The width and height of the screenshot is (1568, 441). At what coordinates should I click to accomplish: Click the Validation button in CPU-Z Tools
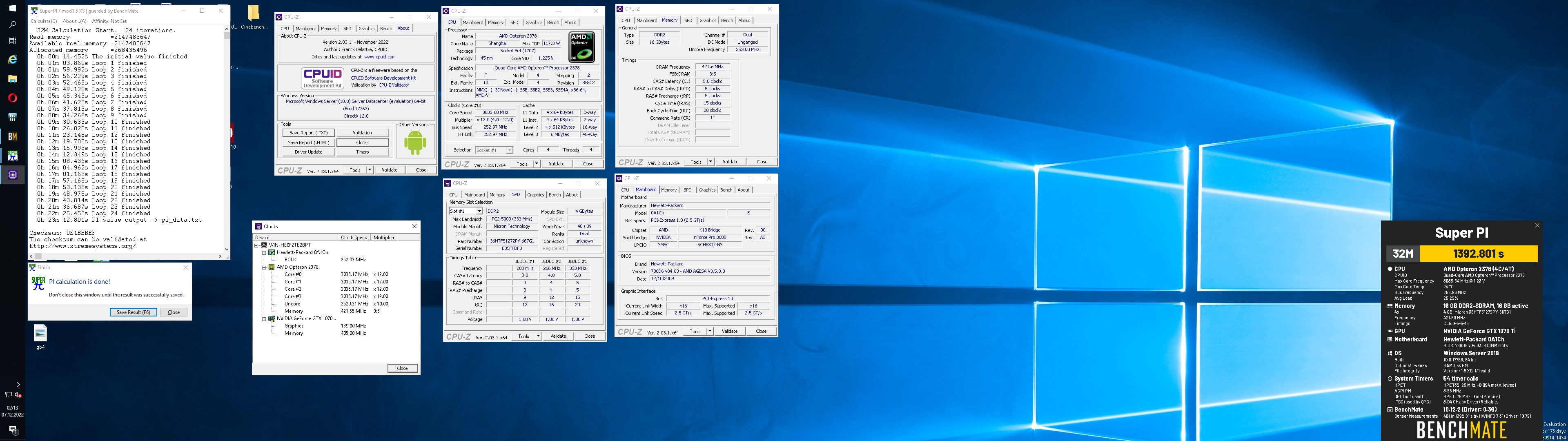point(362,133)
